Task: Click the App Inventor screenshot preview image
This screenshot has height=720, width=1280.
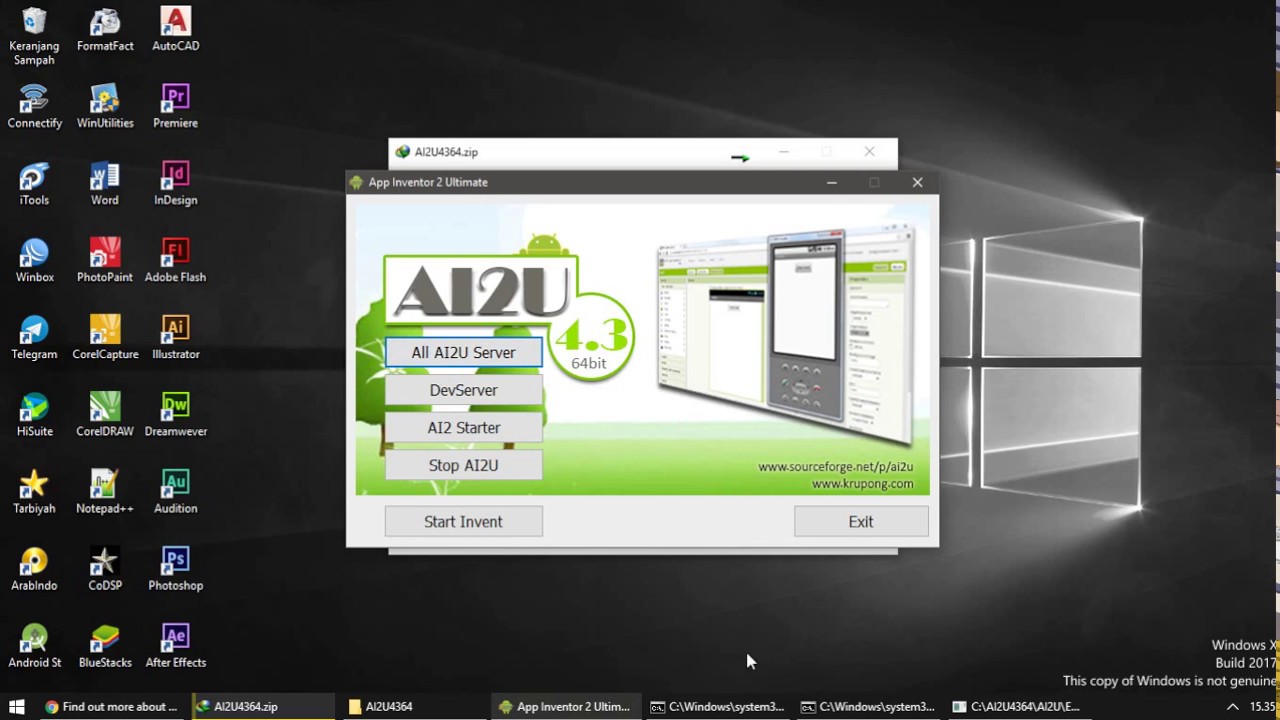Action: pyautogui.click(x=785, y=336)
